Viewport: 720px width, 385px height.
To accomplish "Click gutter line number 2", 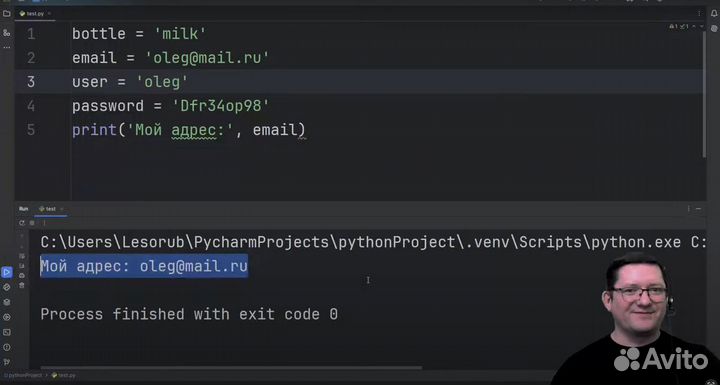I will pos(31,58).
